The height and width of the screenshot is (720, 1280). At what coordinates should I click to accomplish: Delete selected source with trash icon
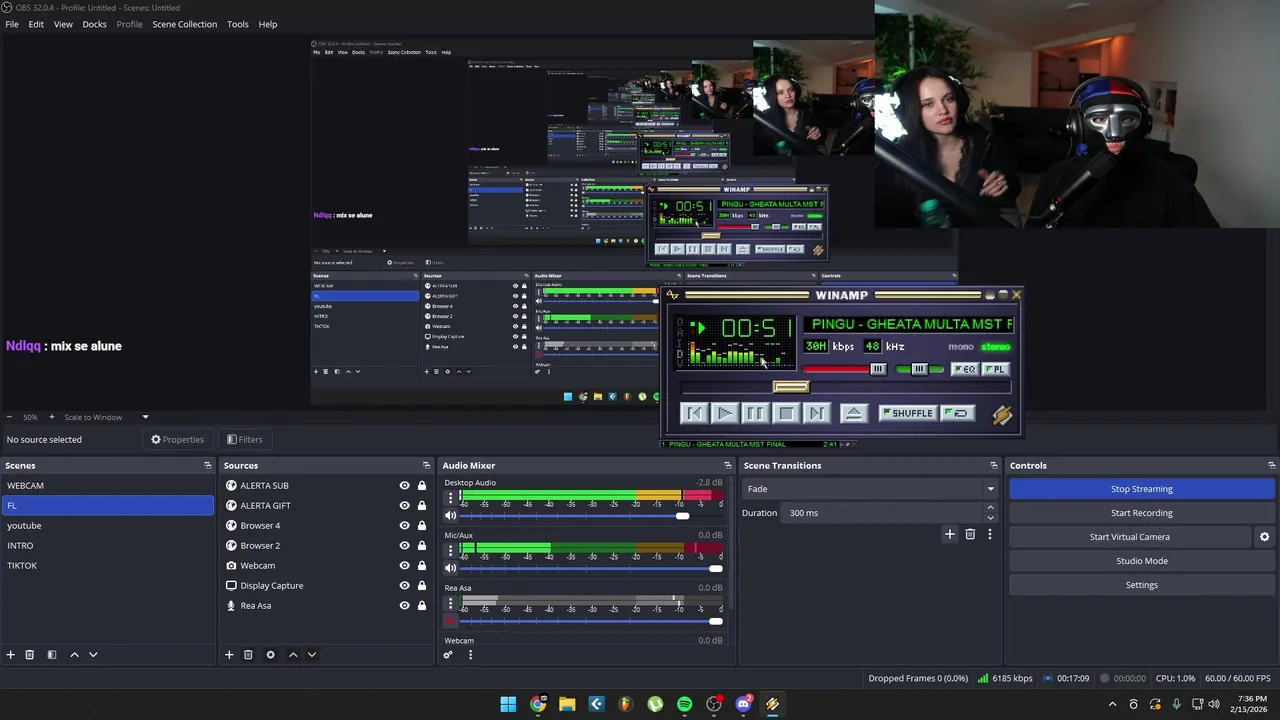pos(248,655)
